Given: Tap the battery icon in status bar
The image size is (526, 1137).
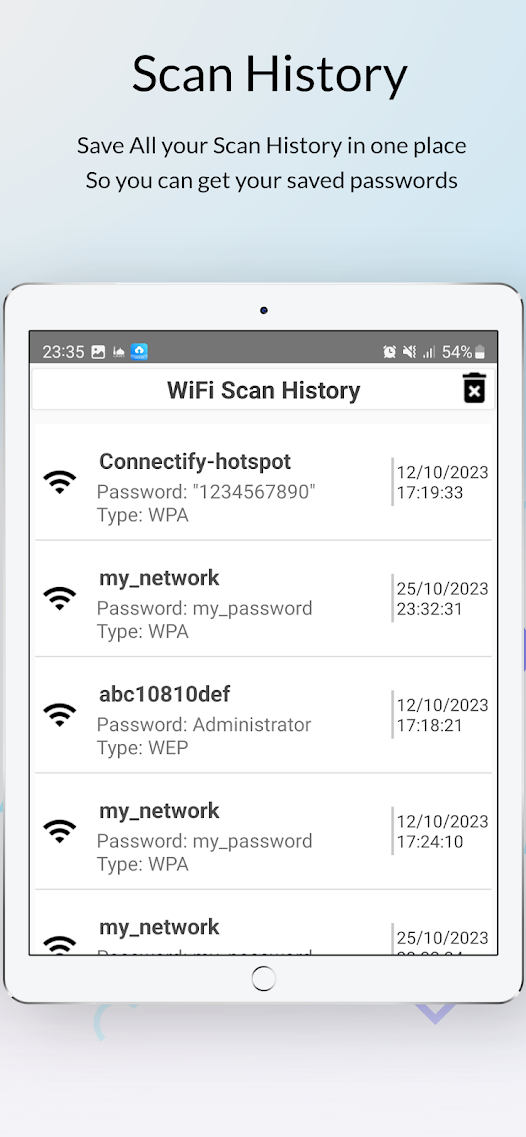Looking at the screenshot, I should (x=480, y=352).
